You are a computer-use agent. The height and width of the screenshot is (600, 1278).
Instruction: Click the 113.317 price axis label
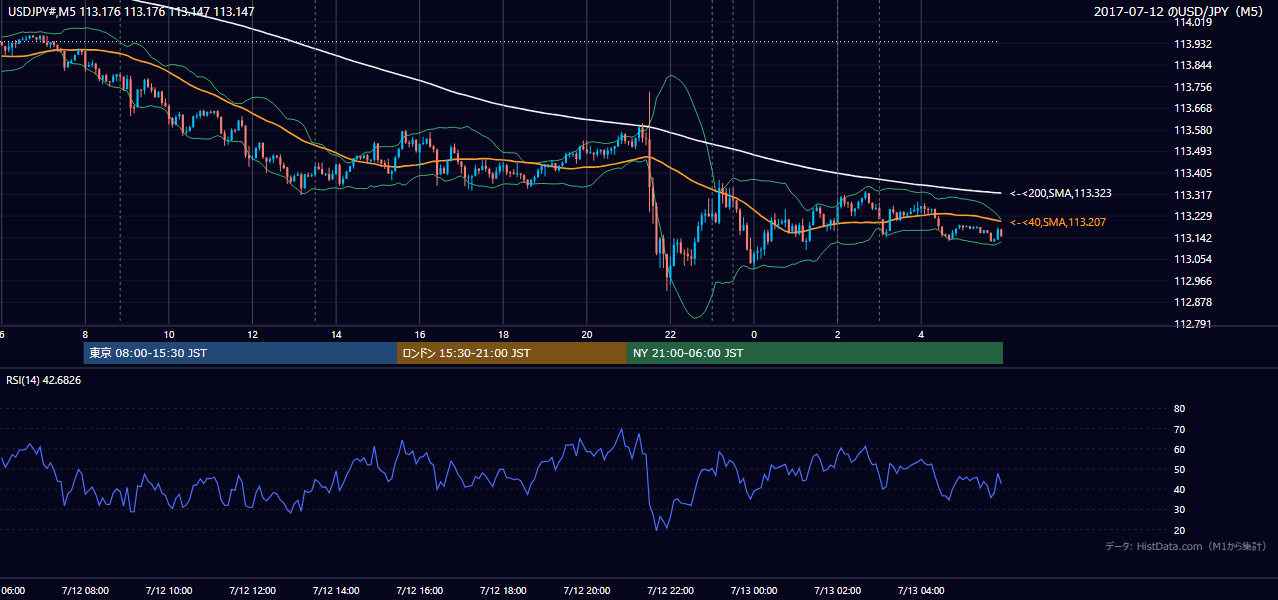(1193, 195)
